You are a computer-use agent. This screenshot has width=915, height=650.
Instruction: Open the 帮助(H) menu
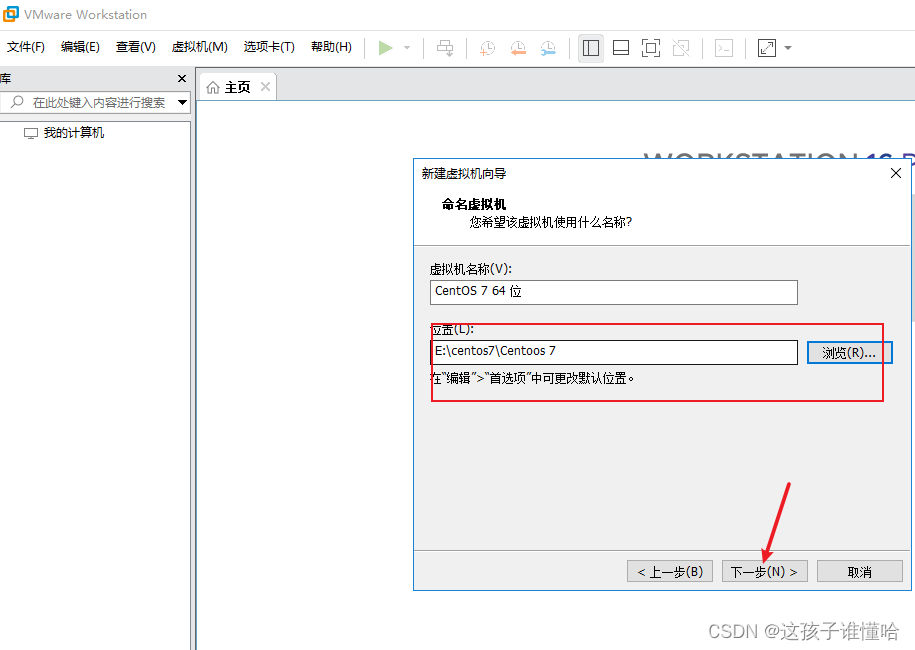click(x=331, y=47)
